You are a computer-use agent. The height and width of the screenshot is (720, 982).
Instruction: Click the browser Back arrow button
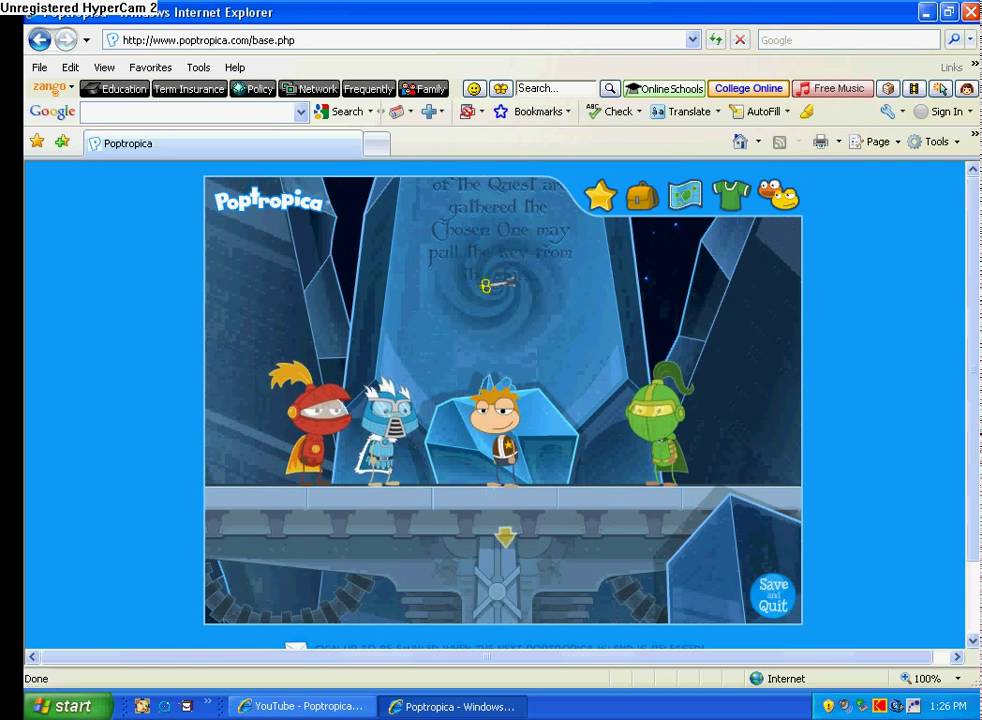[39, 40]
